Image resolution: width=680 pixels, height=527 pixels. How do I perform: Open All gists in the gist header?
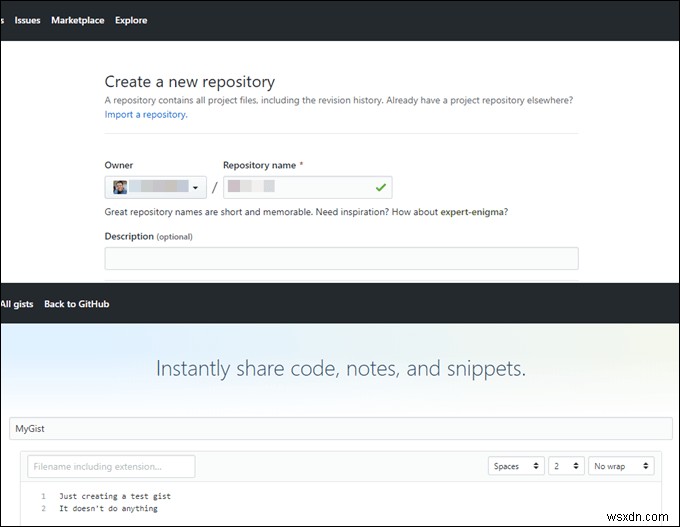[17, 304]
